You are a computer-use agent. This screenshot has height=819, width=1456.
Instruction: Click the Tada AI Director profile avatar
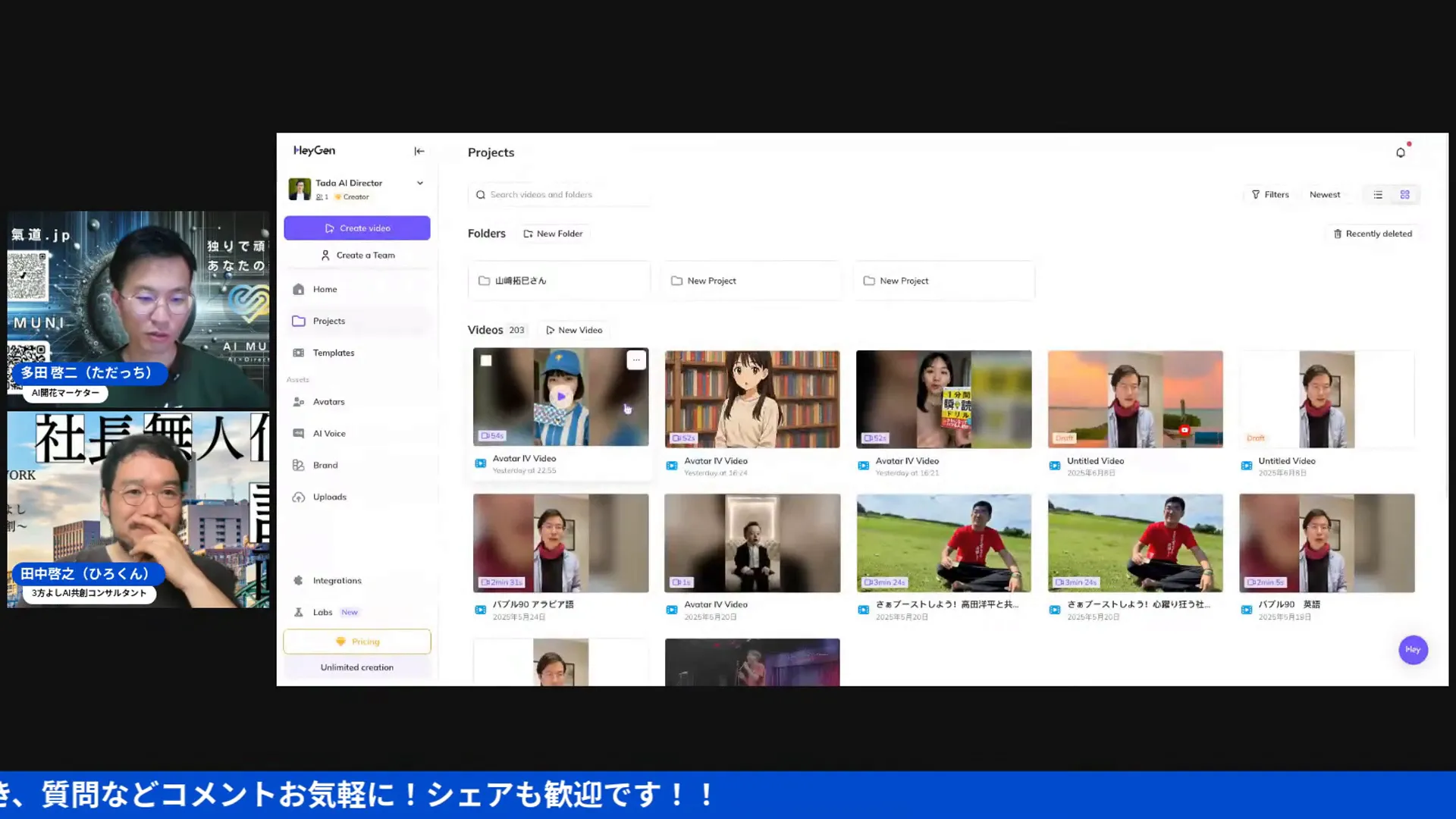click(300, 189)
